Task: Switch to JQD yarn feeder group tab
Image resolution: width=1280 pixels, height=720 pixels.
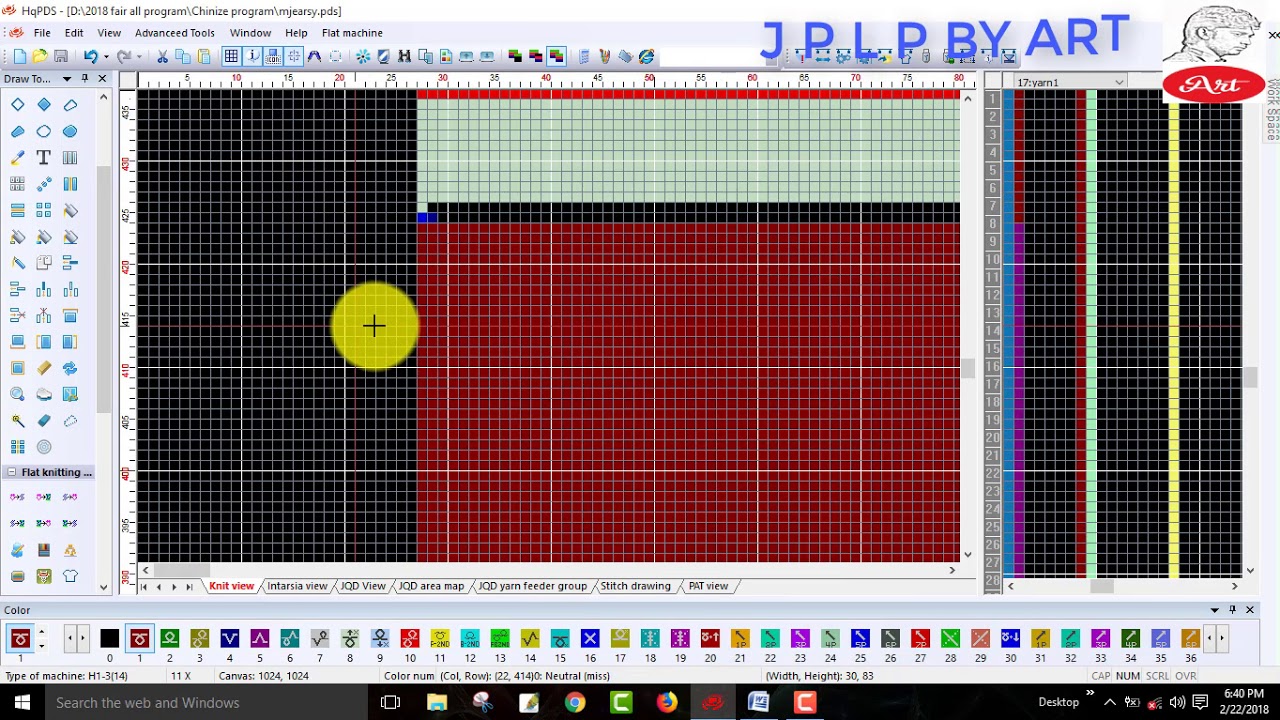Action: 532,586
